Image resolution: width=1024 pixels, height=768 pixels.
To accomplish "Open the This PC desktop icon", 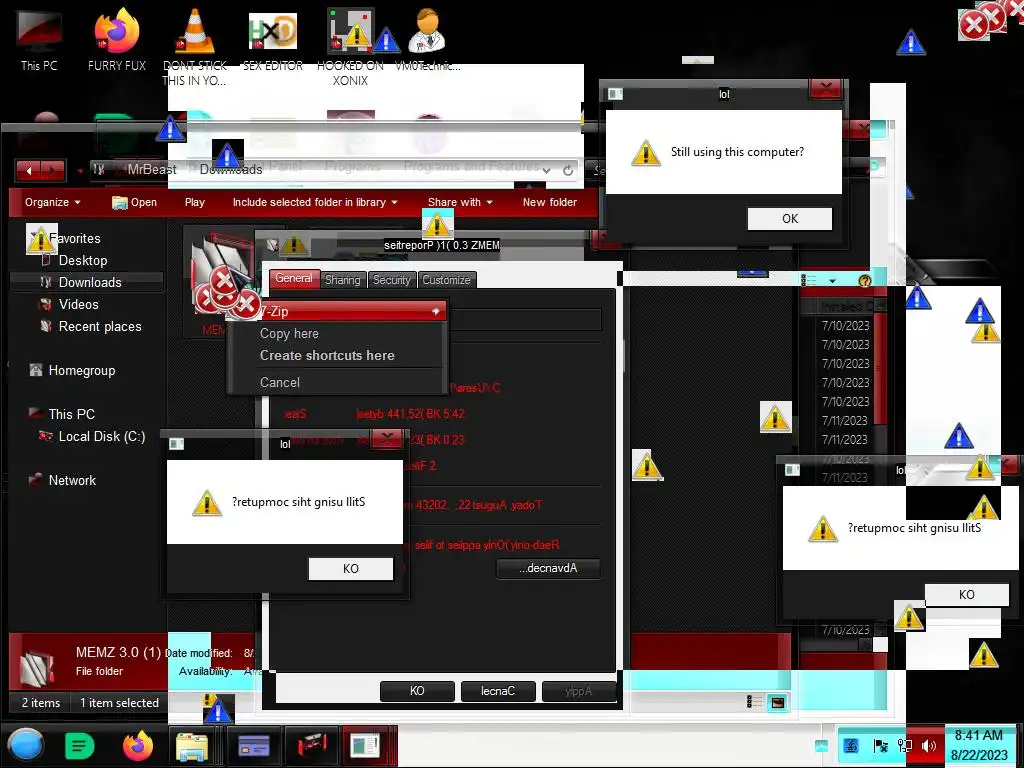I will click(x=39, y=39).
